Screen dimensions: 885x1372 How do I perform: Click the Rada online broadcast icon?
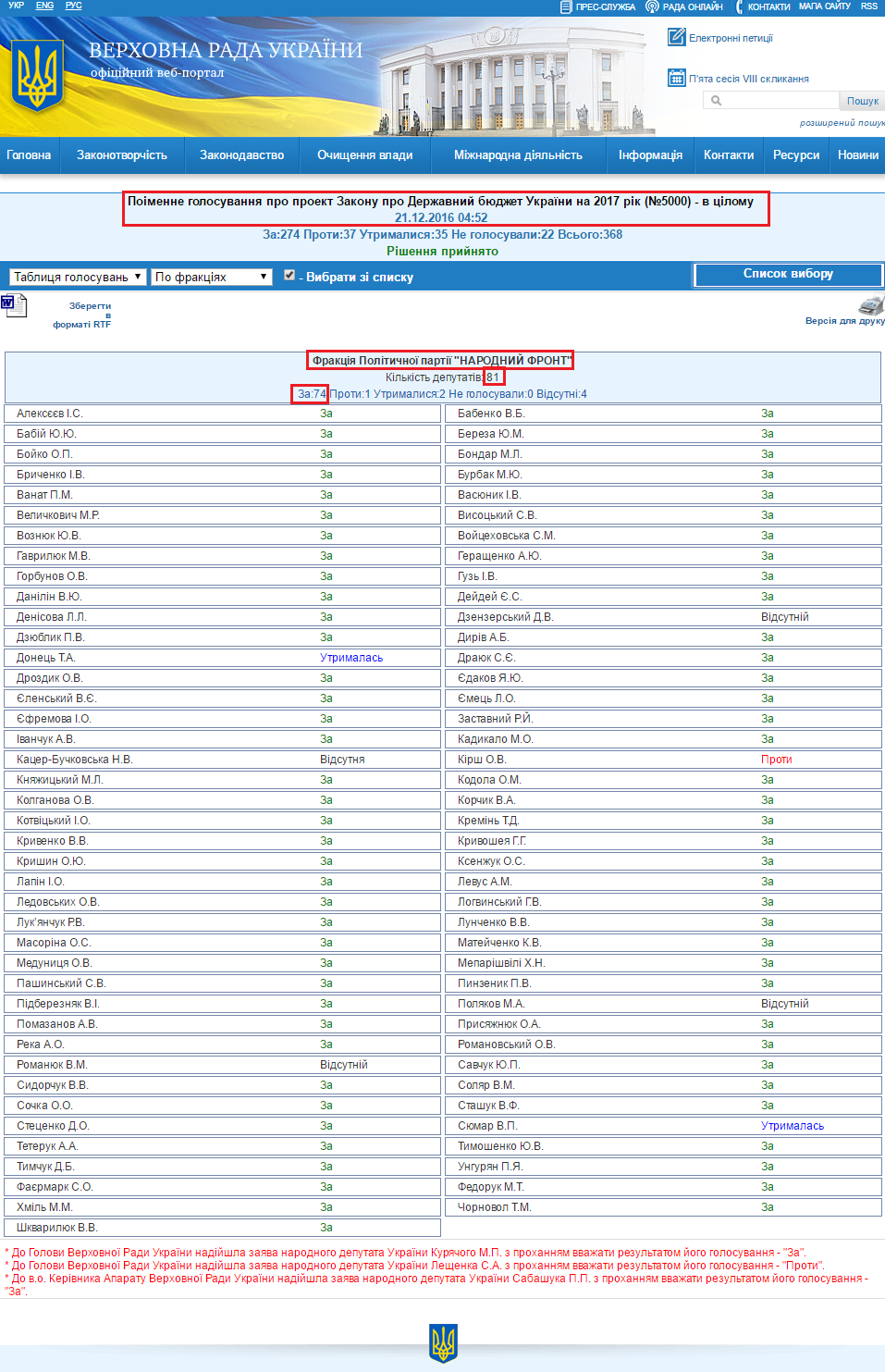coord(652,6)
